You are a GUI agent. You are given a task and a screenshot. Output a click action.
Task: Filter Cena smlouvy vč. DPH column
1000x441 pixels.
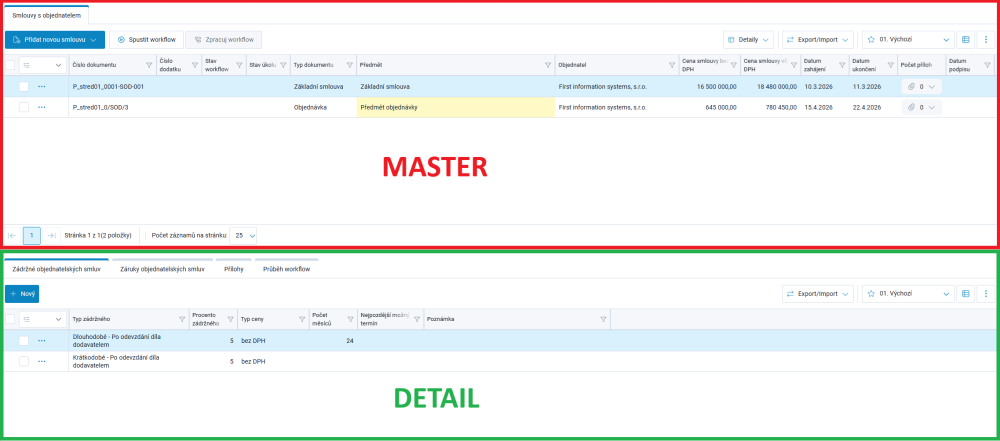[794, 65]
